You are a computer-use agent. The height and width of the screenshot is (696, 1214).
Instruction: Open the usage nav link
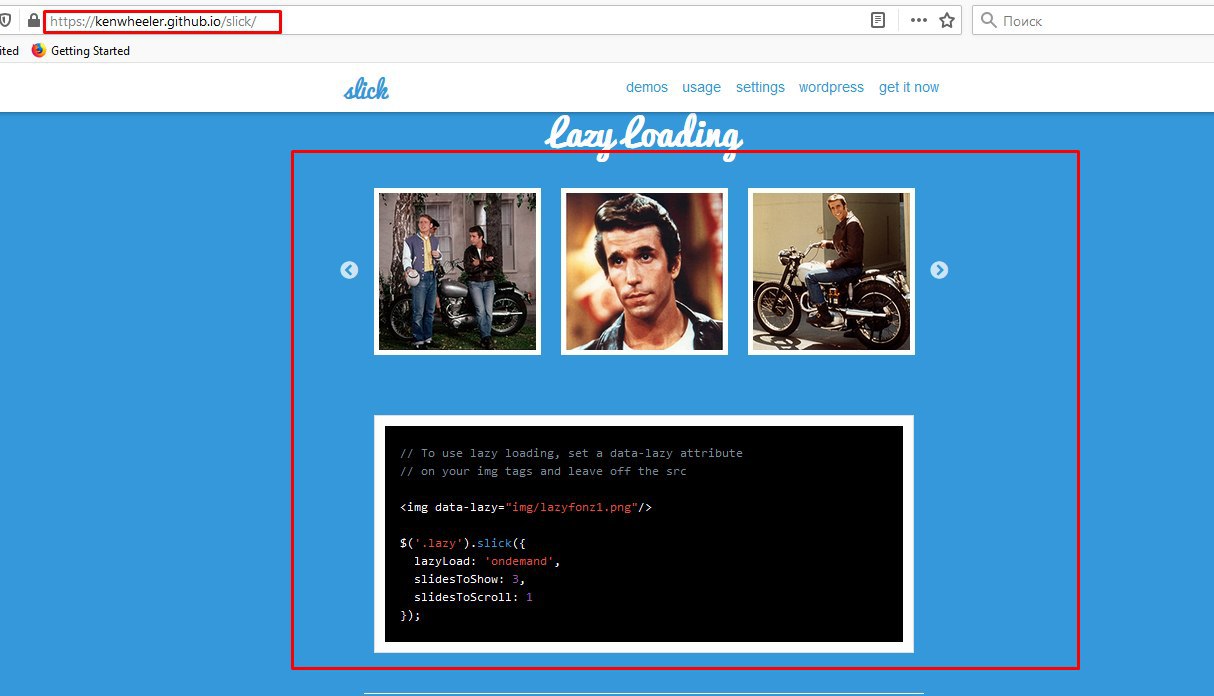[701, 88]
